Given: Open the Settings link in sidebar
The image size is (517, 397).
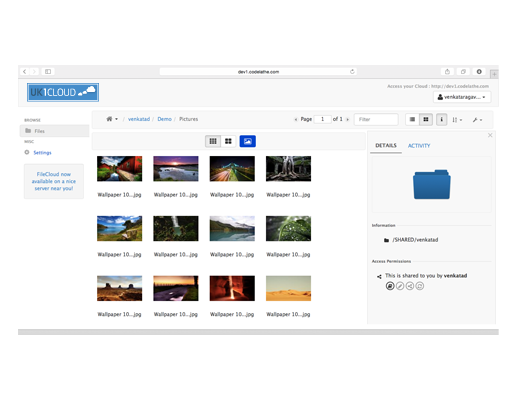Looking at the screenshot, I should click(x=42, y=153).
